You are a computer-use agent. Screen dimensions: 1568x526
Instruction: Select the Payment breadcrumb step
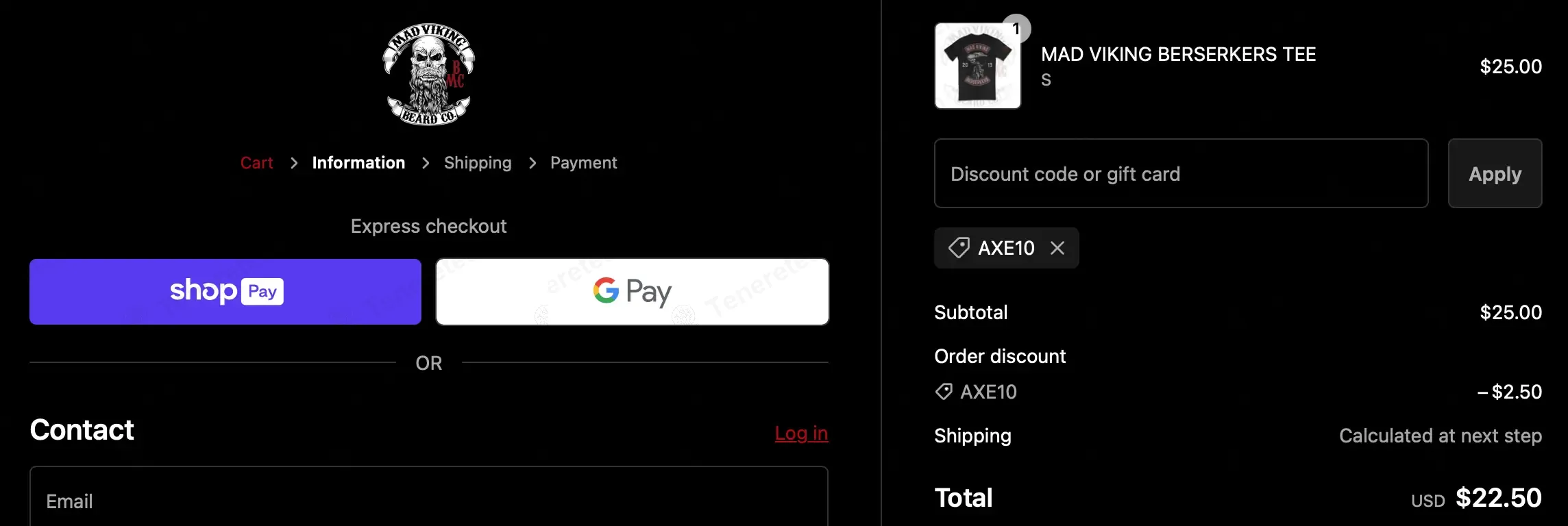coord(583,163)
